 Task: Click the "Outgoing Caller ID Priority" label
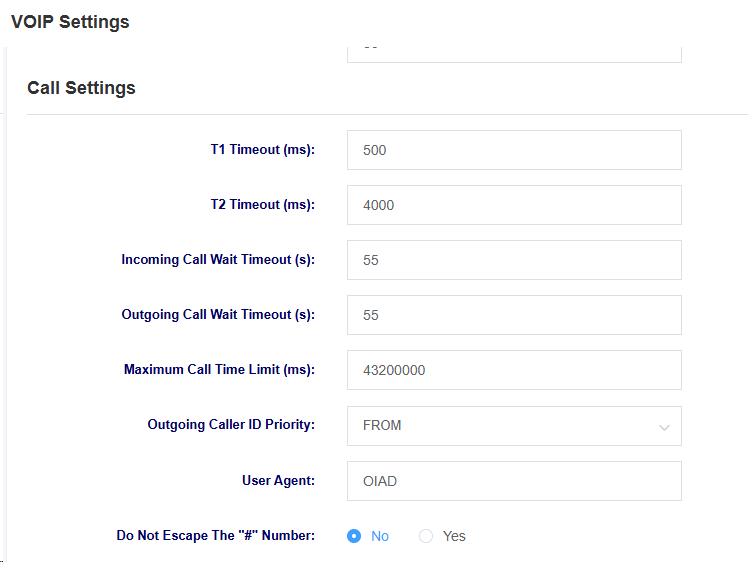(x=231, y=425)
